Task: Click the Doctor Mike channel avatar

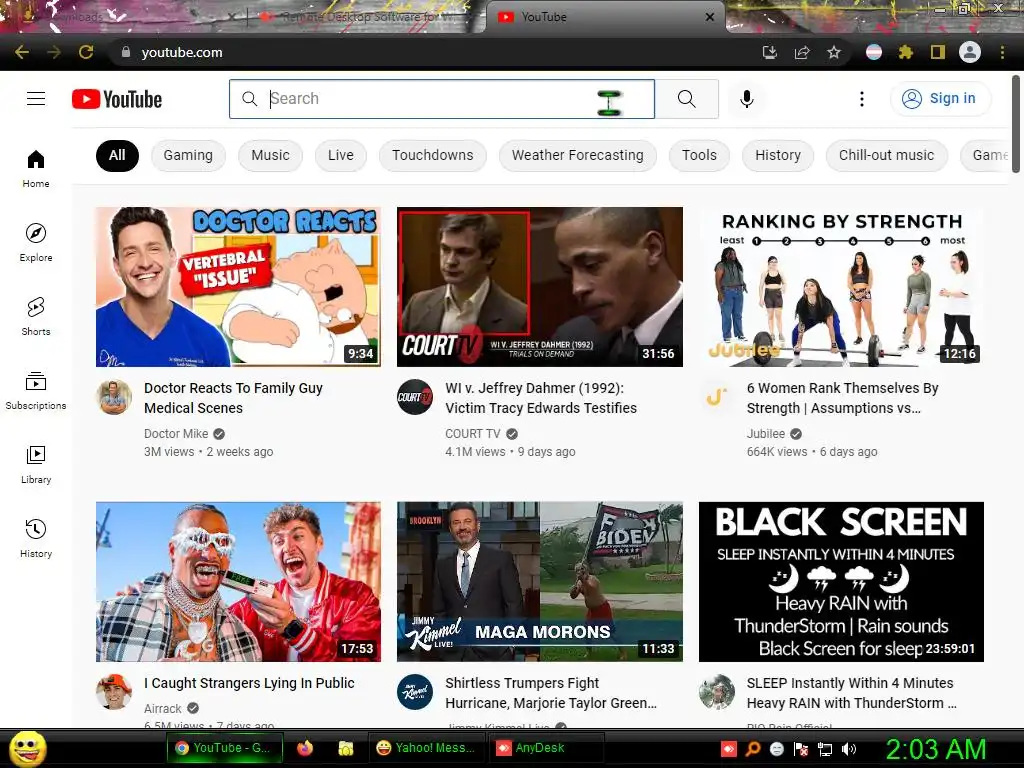Action: [x=114, y=397]
